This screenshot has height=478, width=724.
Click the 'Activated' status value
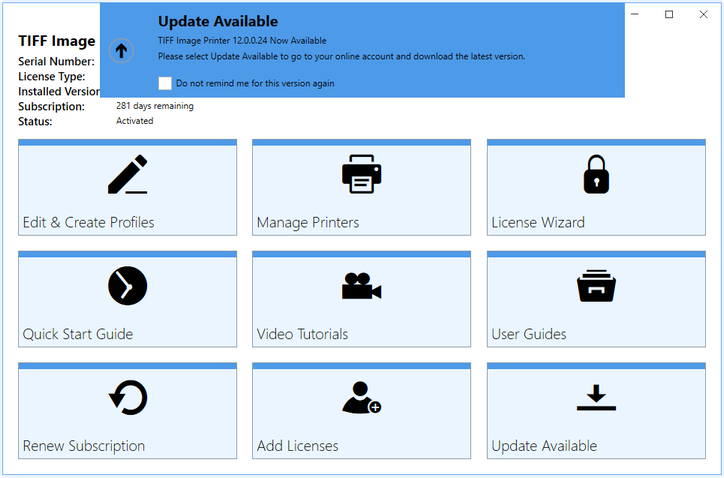[x=134, y=121]
